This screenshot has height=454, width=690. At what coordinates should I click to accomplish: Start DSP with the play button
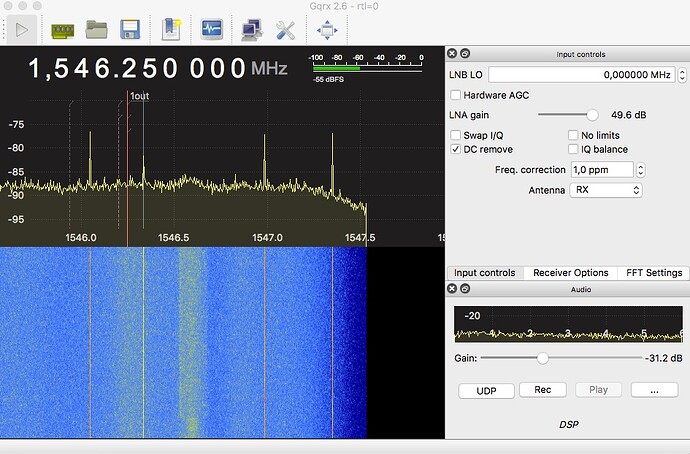[22, 30]
